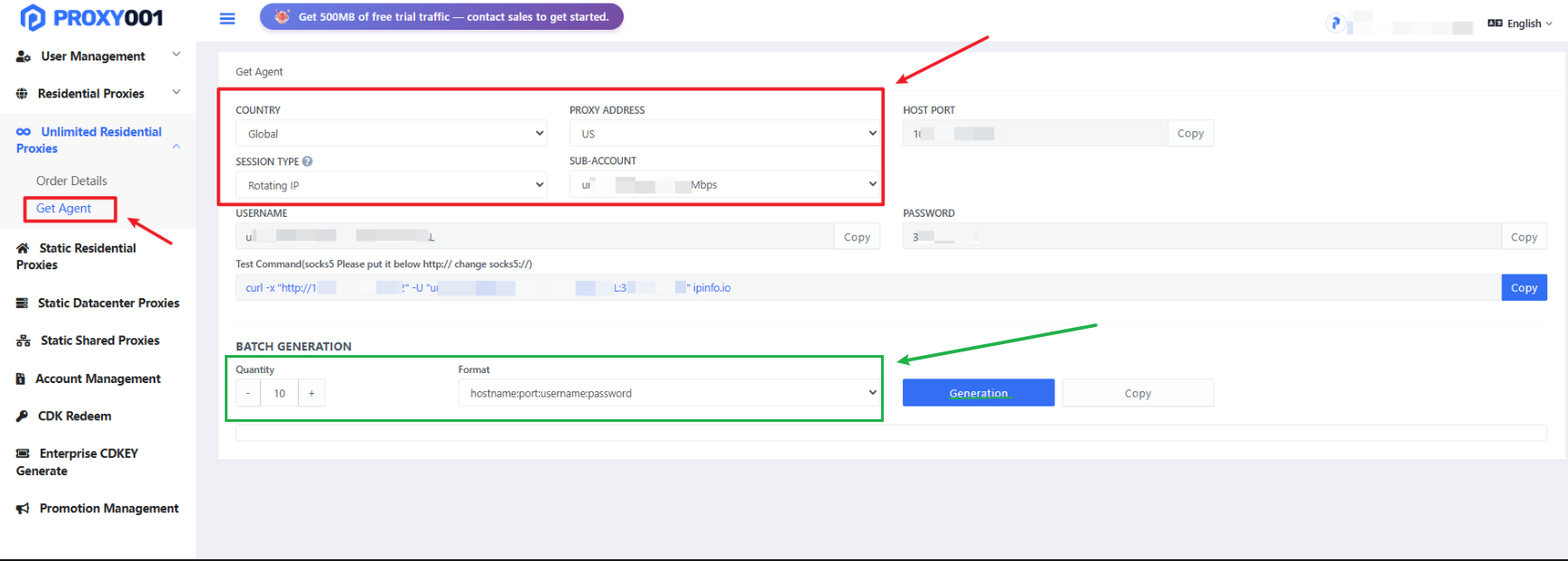Screen dimensions: 1568x561
Task: Select Get Agent in the sidebar
Action: [x=63, y=209]
